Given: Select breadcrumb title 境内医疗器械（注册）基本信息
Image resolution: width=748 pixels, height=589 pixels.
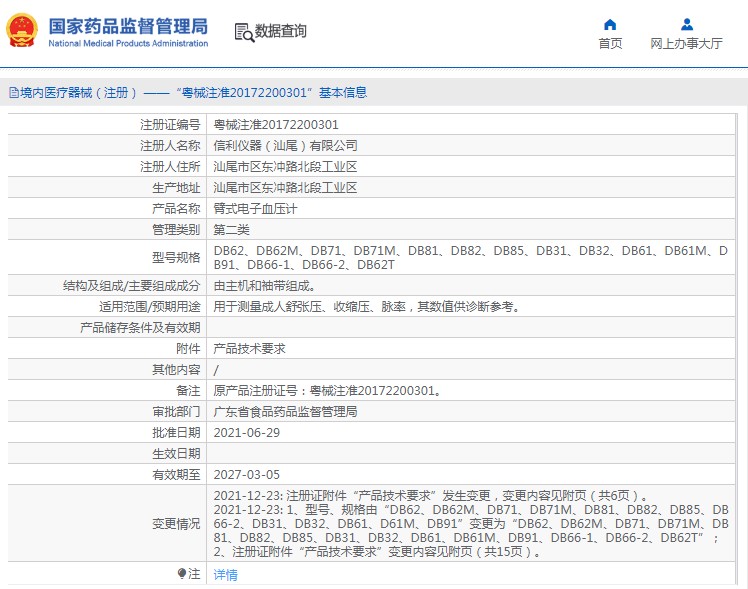Looking at the screenshot, I should point(193,93).
